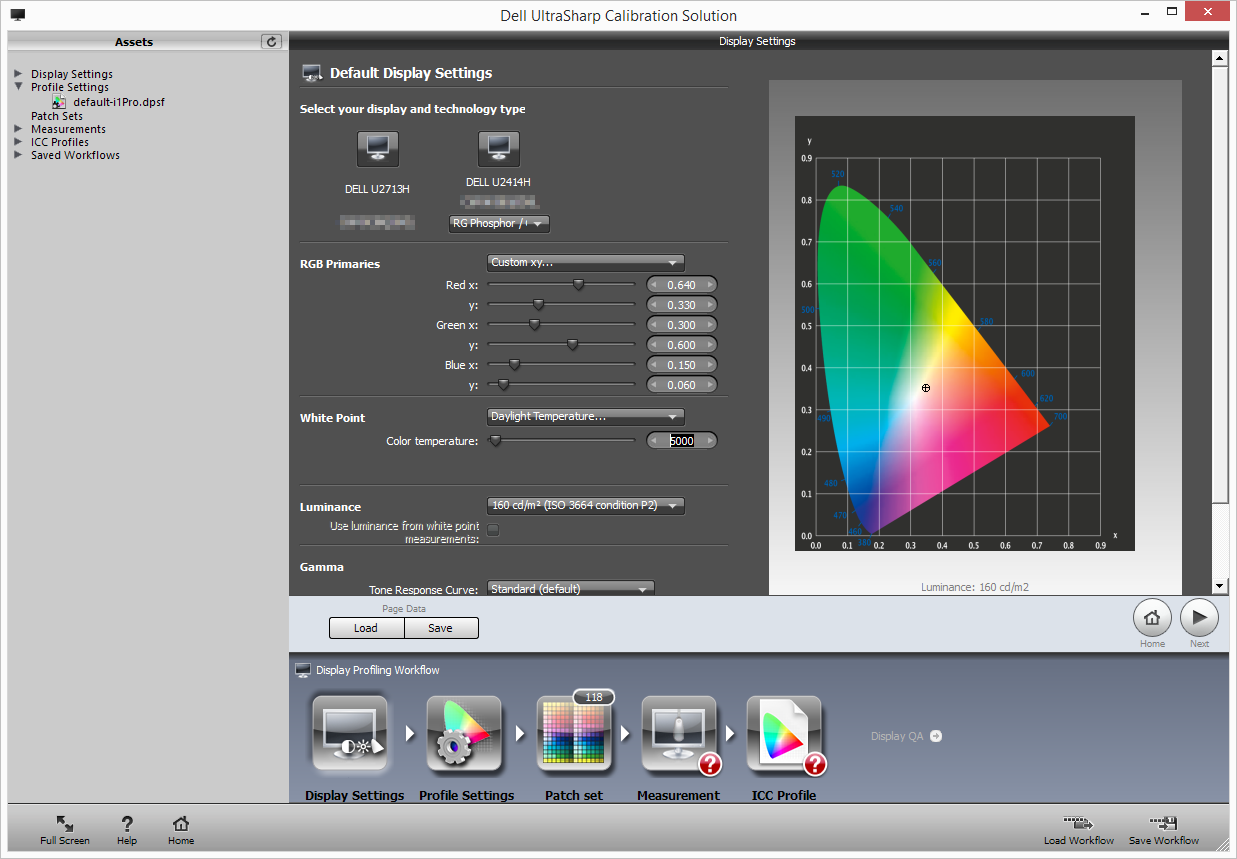Click the Assets panel refresh icon

(271, 41)
